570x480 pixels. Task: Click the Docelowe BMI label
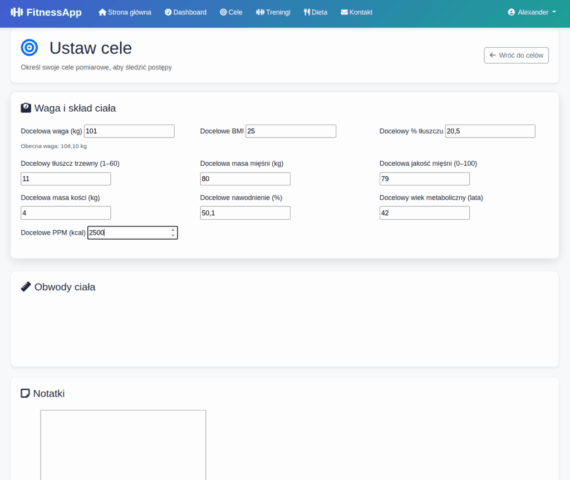pyautogui.click(x=222, y=131)
